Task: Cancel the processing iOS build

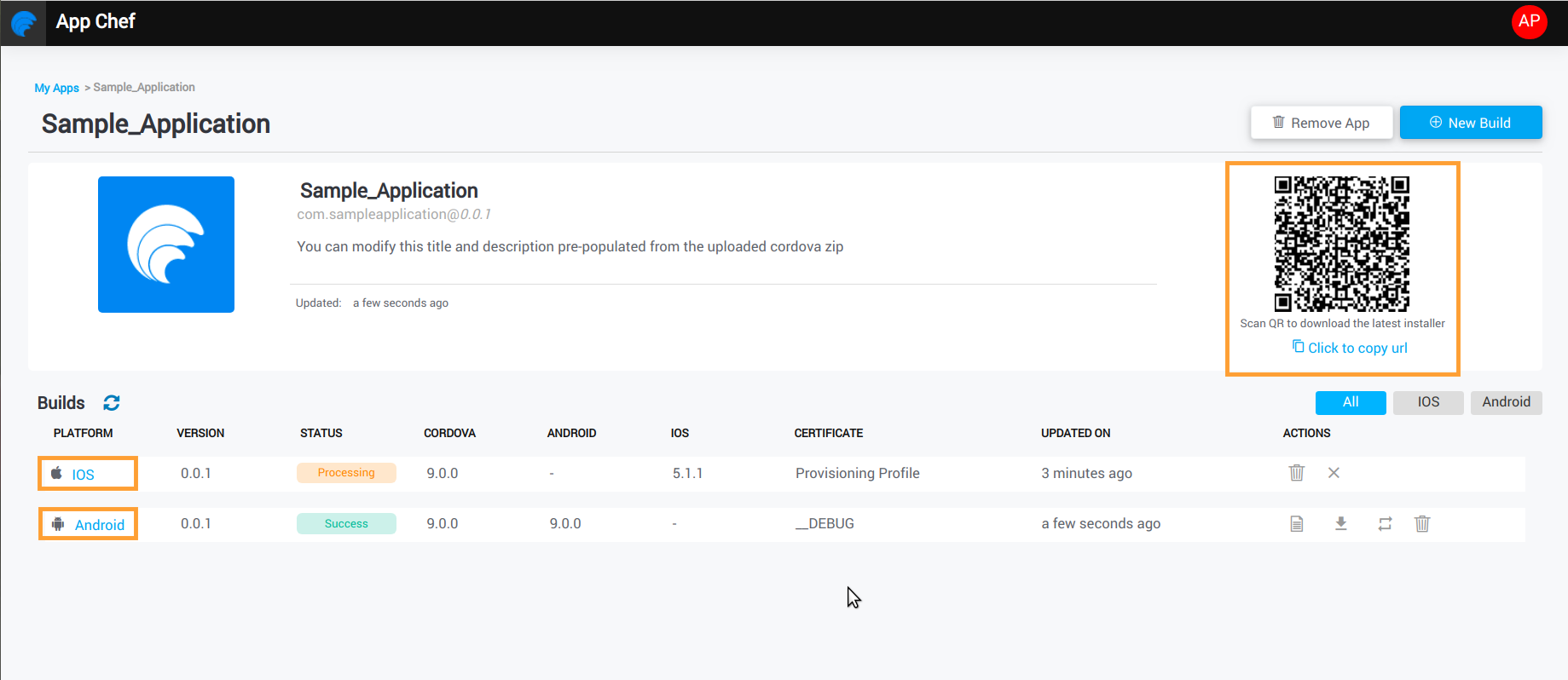Action: coord(1334,473)
